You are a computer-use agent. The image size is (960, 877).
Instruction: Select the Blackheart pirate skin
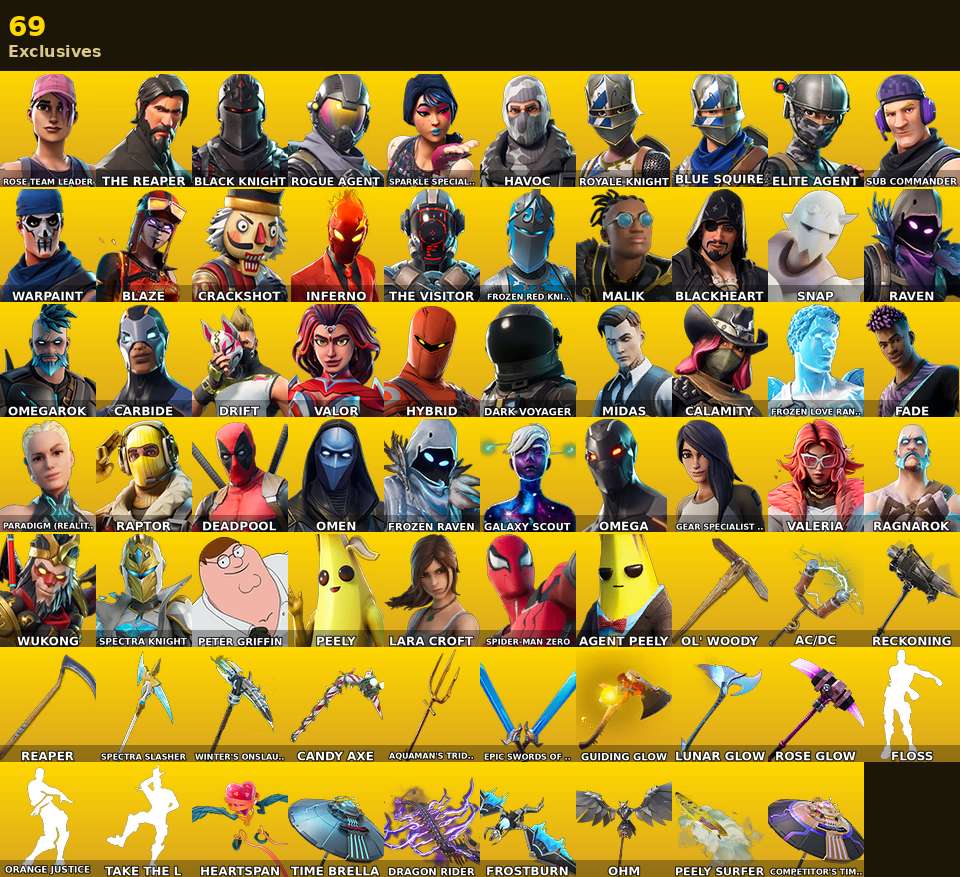(x=719, y=244)
